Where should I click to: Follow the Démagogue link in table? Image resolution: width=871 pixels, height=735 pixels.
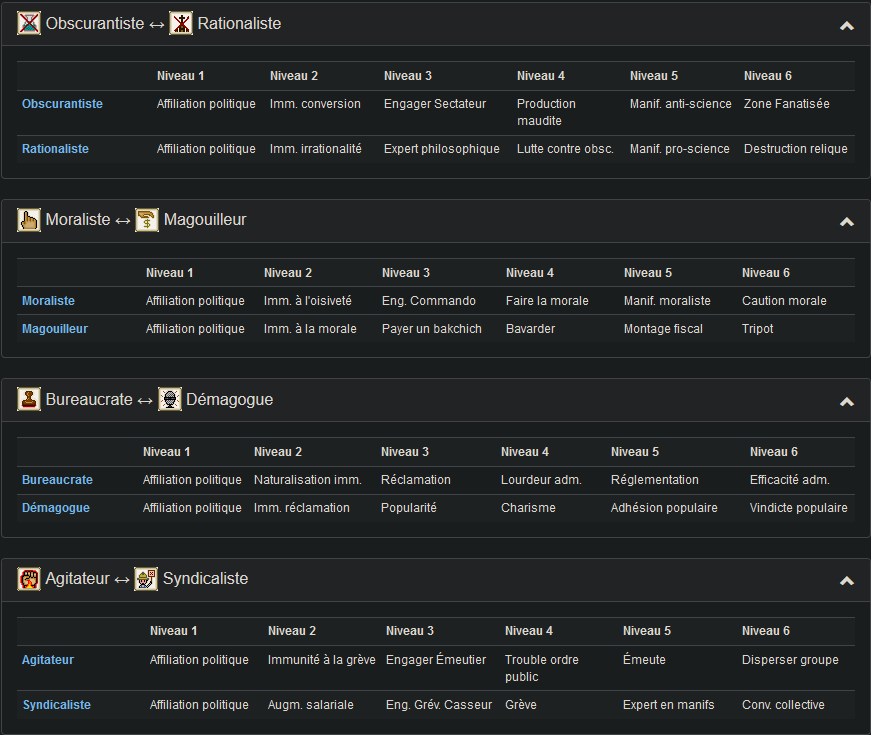[56, 508]
